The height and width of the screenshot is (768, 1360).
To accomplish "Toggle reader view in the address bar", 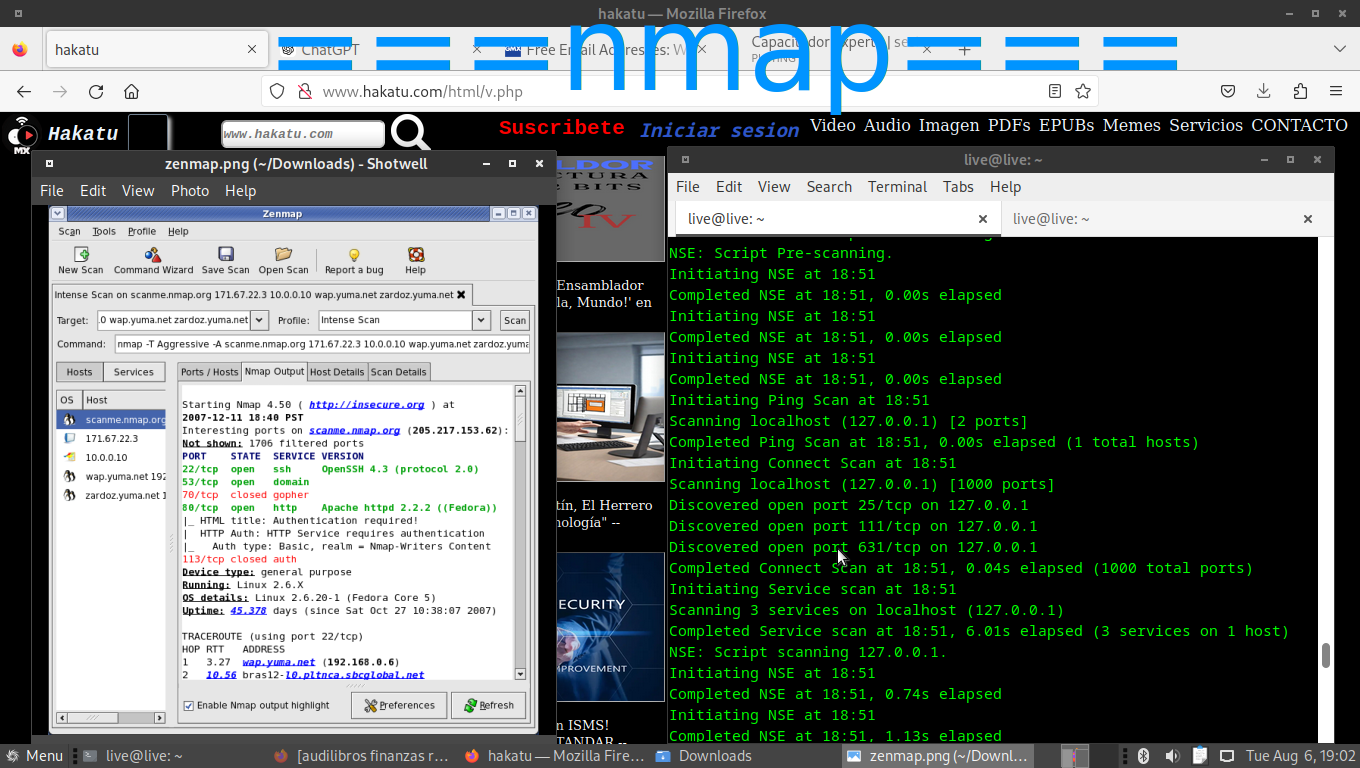I will (x=1055, y=91).
